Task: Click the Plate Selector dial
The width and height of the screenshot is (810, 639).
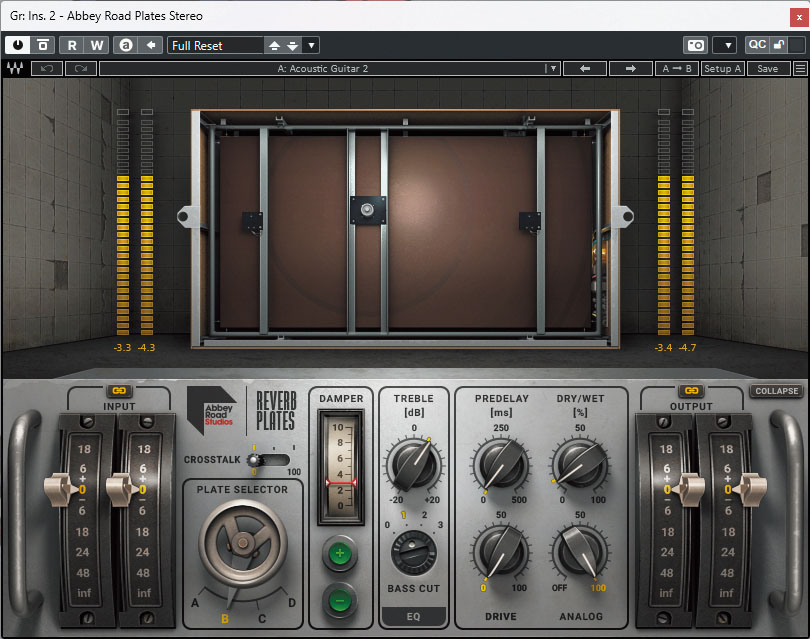Action: click(x=242, y=543)
